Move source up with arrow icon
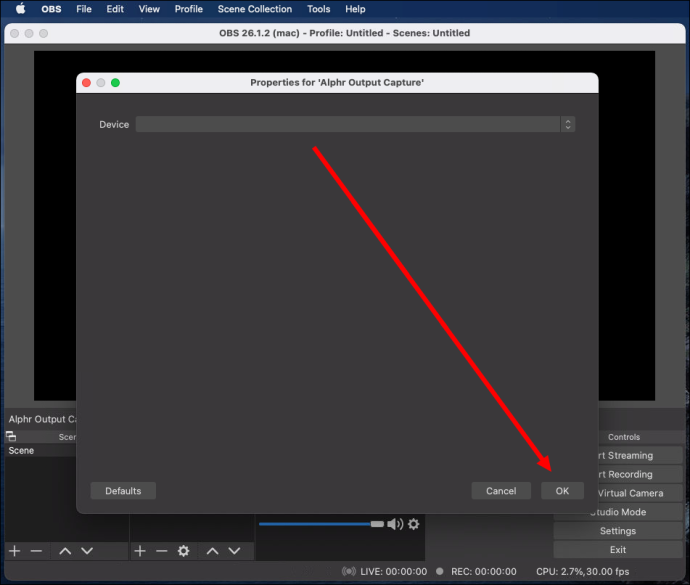 pyautogui.click(x=213, y=551)
